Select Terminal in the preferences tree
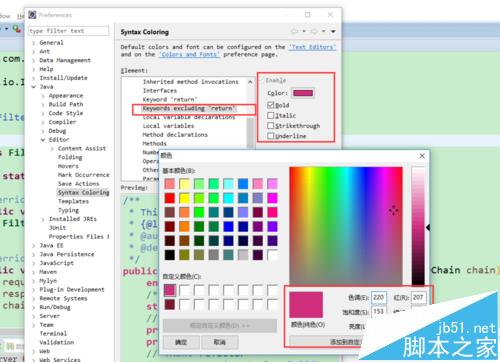 pyautogui.click(x=53, y=333)
